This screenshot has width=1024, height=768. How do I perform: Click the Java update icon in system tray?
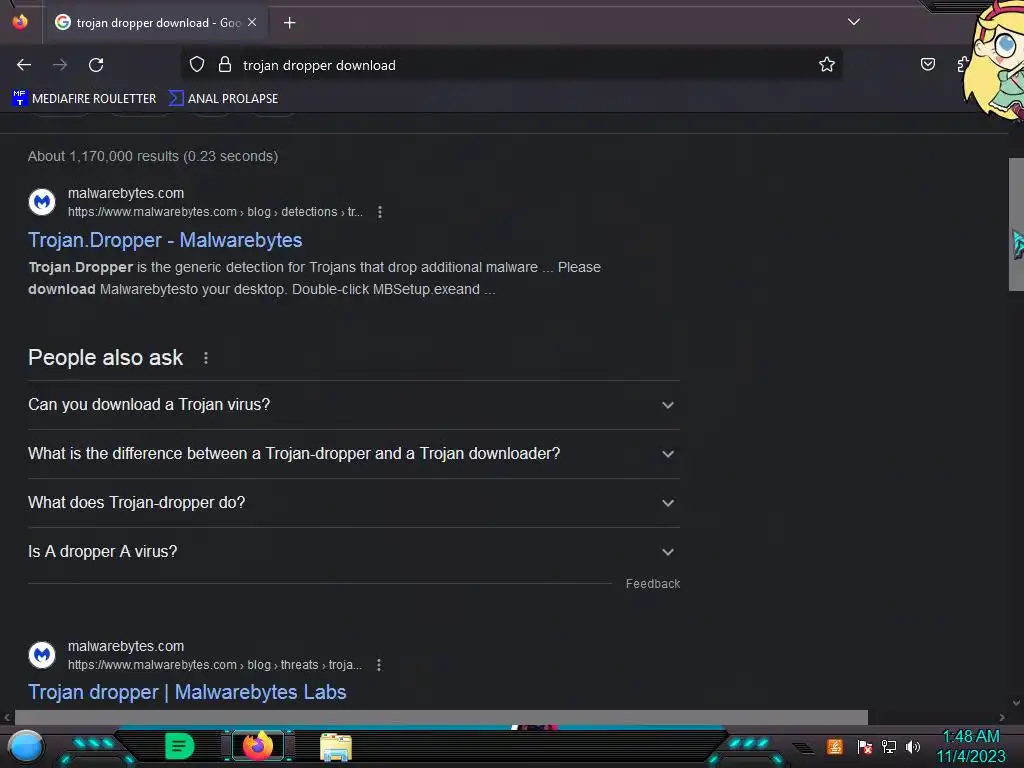click(x=835, y=746)
